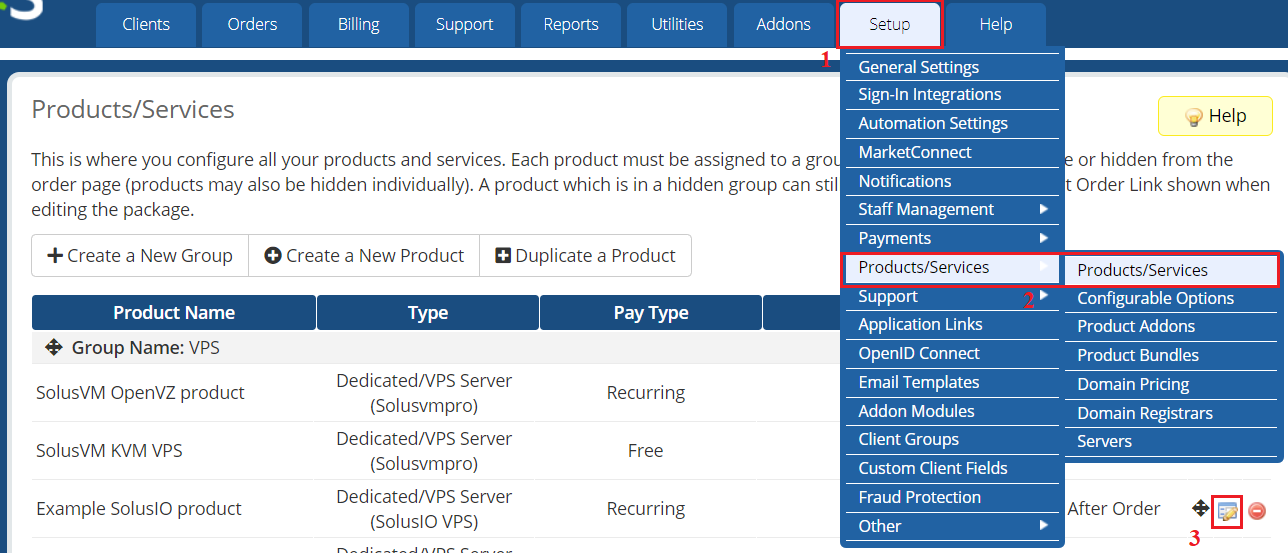The image size is (1288, 553).
Task: Click move handle icon beside Group Name VPS
Action: 54,347
